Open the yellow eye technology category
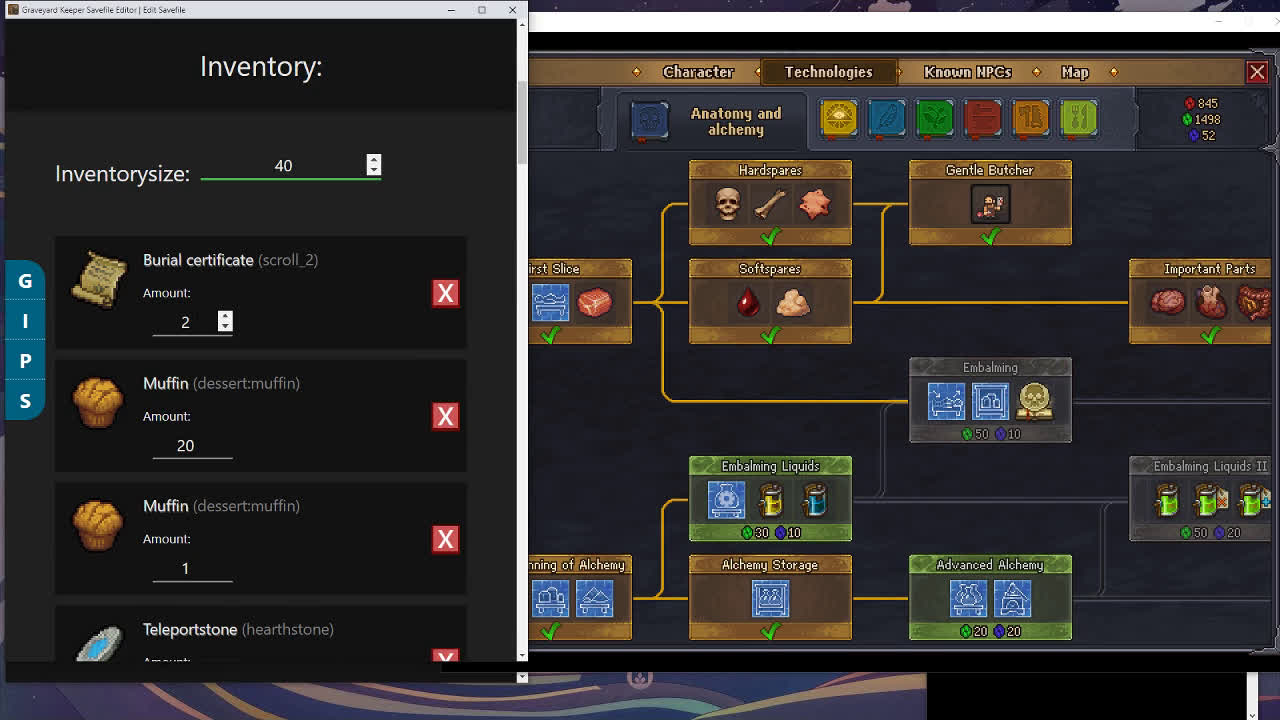The height and width of the screenshot is (720, 1280). tap(838, 118)
